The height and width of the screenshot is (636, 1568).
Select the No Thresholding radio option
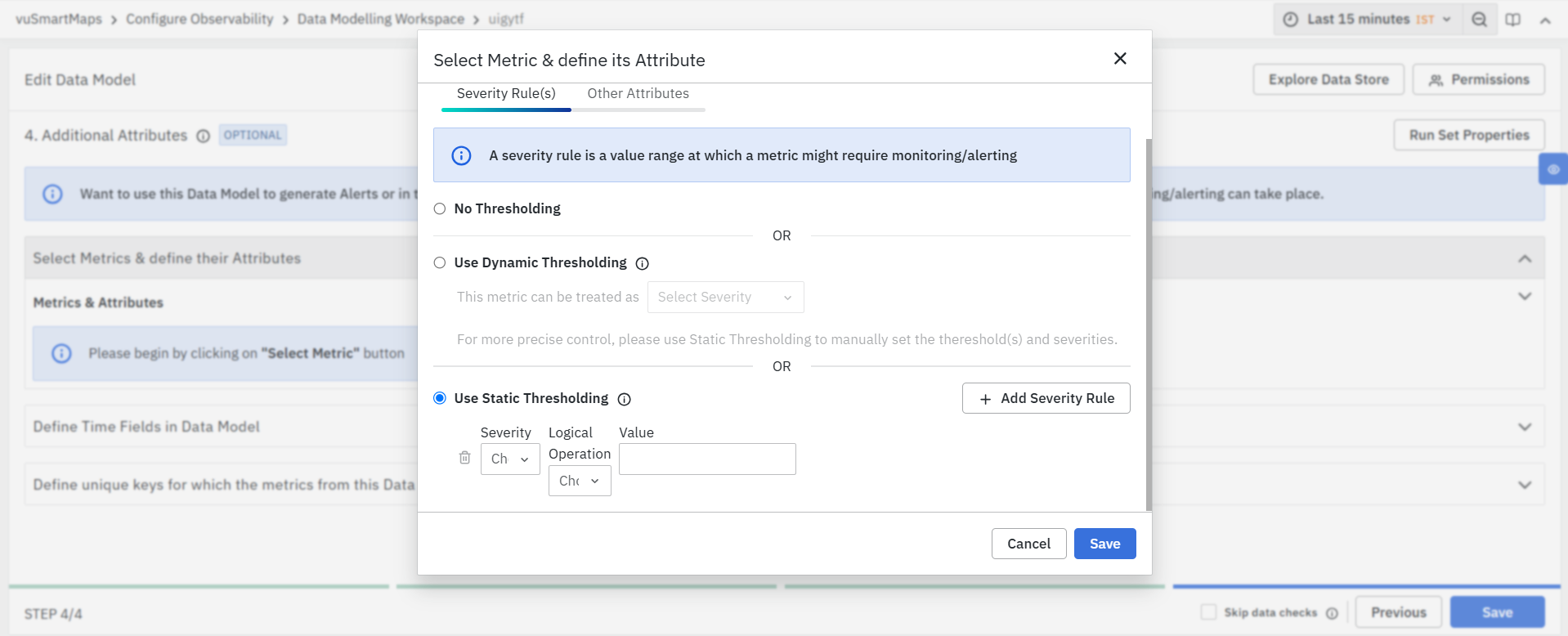[440, 208]
